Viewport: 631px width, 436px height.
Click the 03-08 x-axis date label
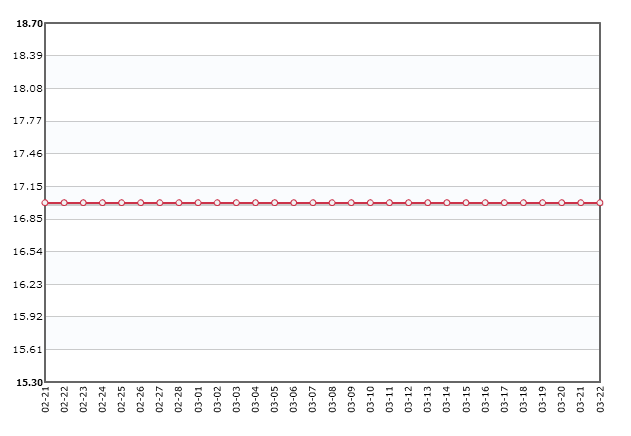(332, 399)
